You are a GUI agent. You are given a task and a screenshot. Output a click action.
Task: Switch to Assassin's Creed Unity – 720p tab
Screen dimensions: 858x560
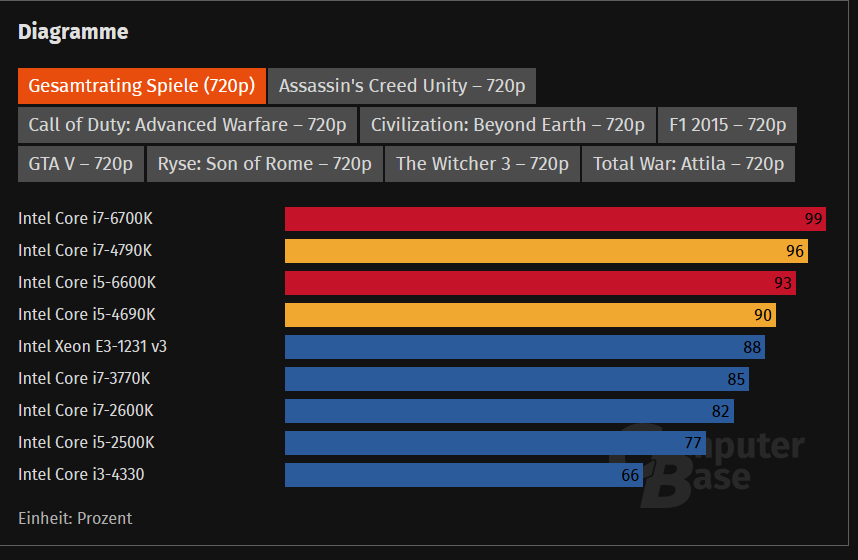coord(402,86)
